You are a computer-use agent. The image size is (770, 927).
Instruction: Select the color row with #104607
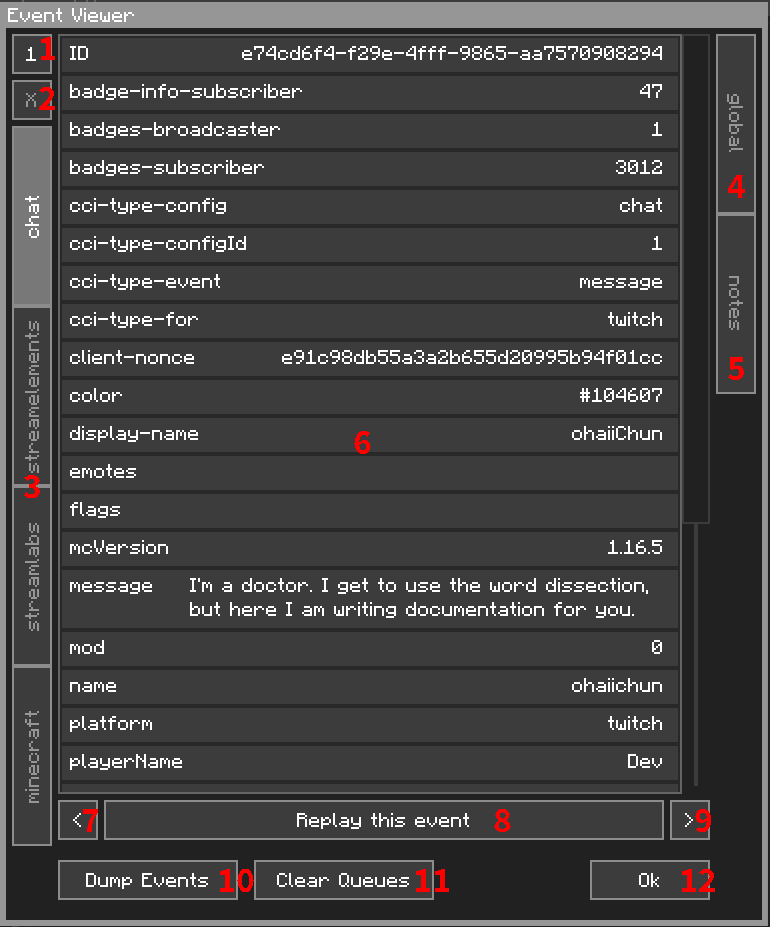pyautogui.click(x=370, y=396)
